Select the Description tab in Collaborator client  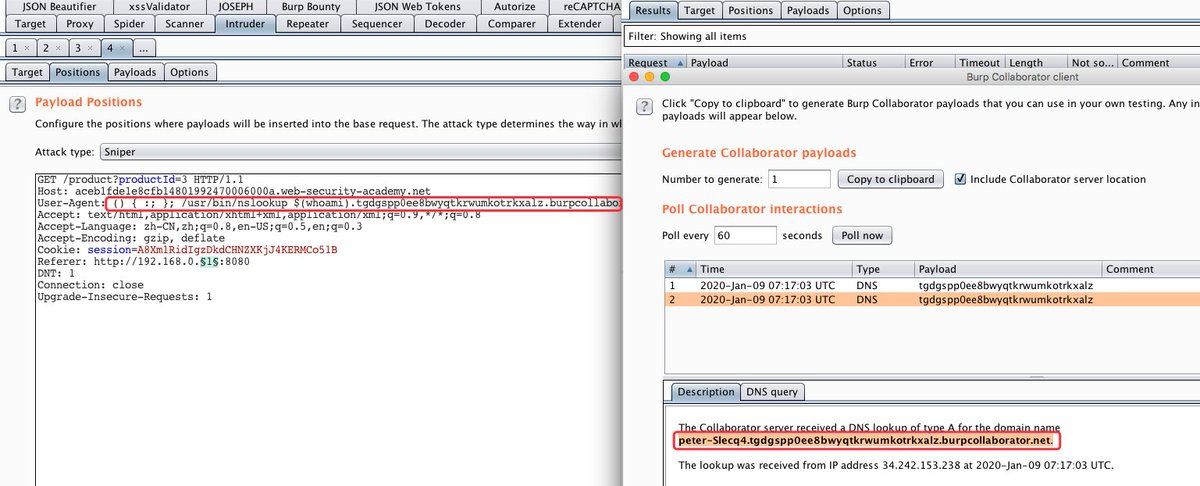[x=704, y=392]
